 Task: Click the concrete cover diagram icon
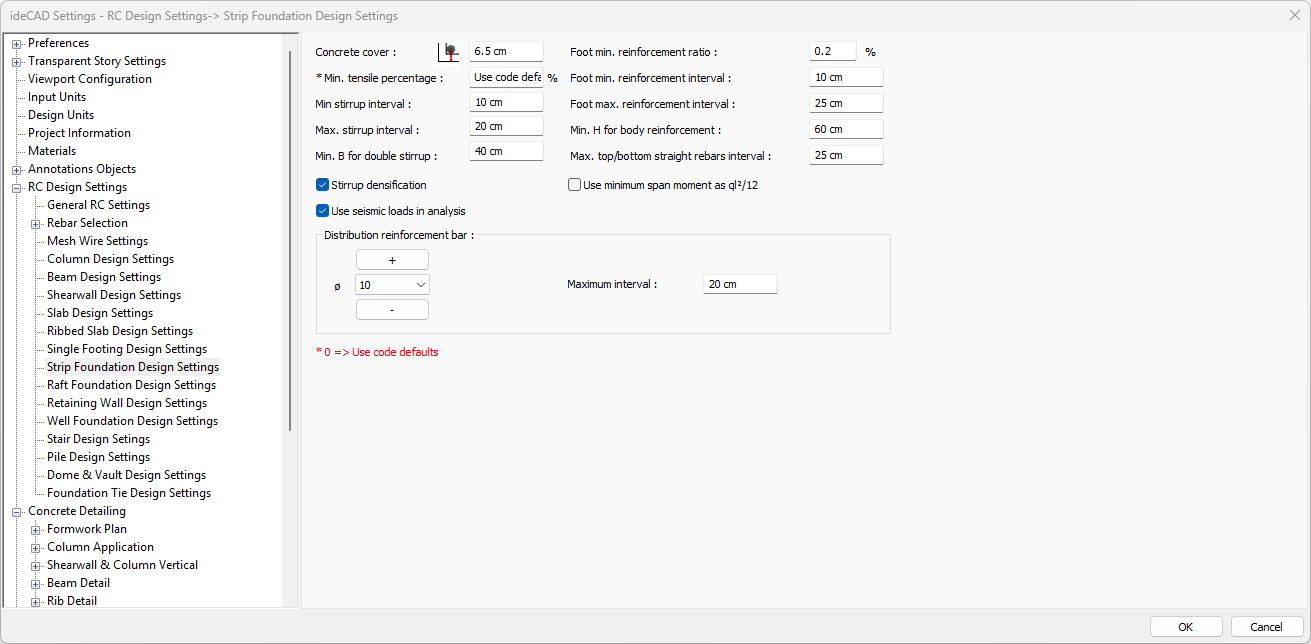[449, 51]
